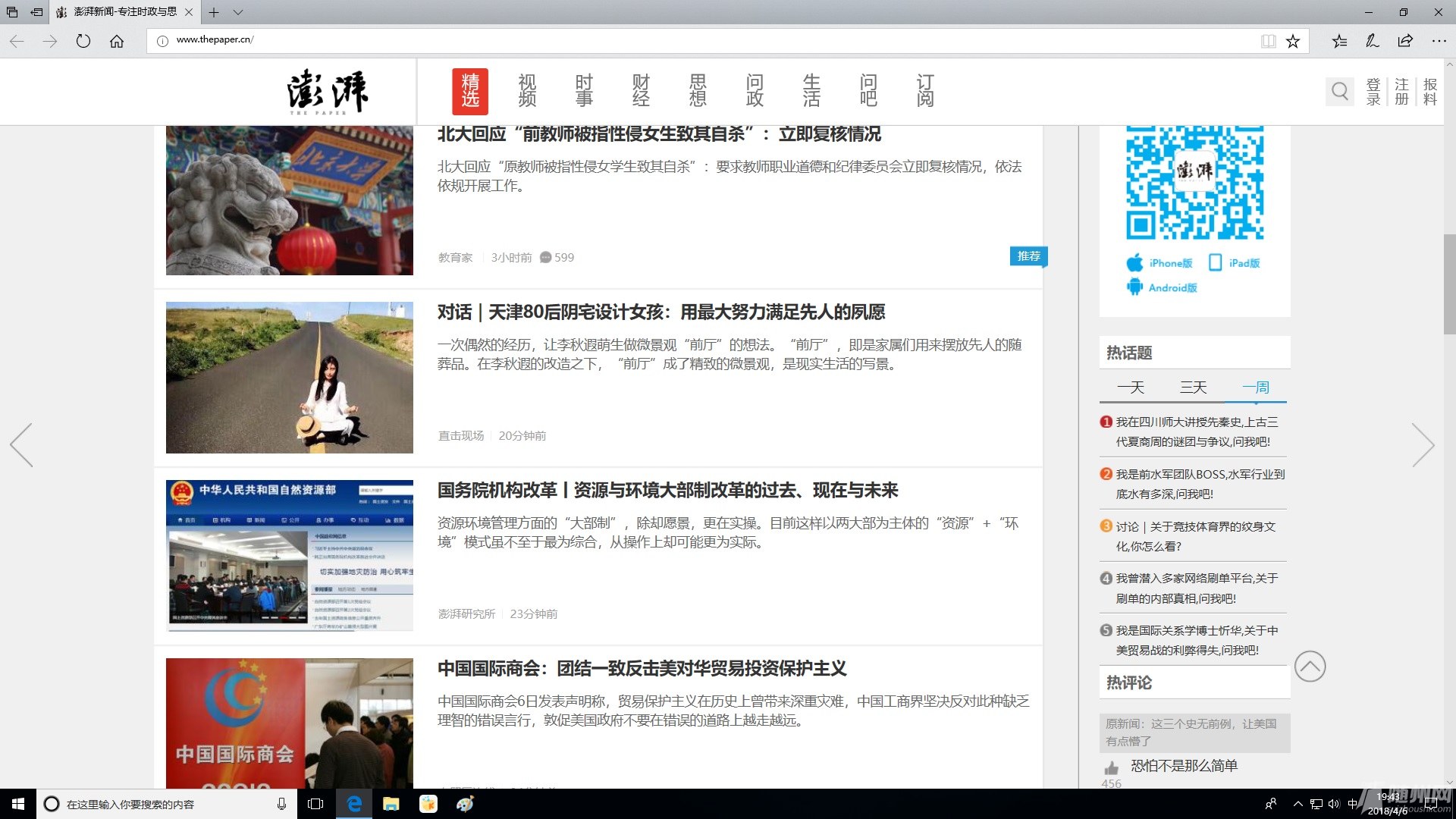Open the 中国国际商会 article headline
The width and height of the screenshot is (1456, 819).
point(642,669)
